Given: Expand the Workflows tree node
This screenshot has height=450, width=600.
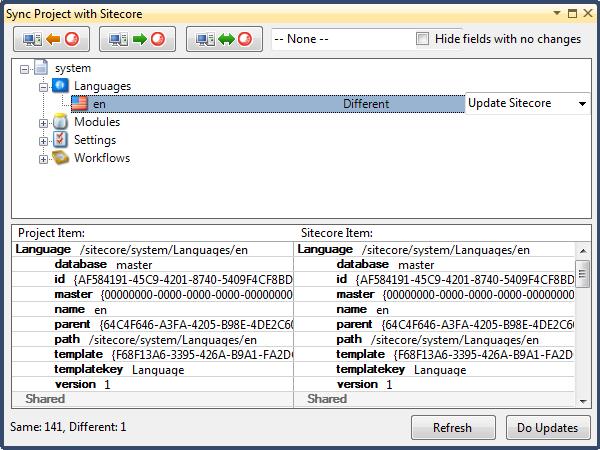Looking at the screenshot, I should (x=43, y=159).
